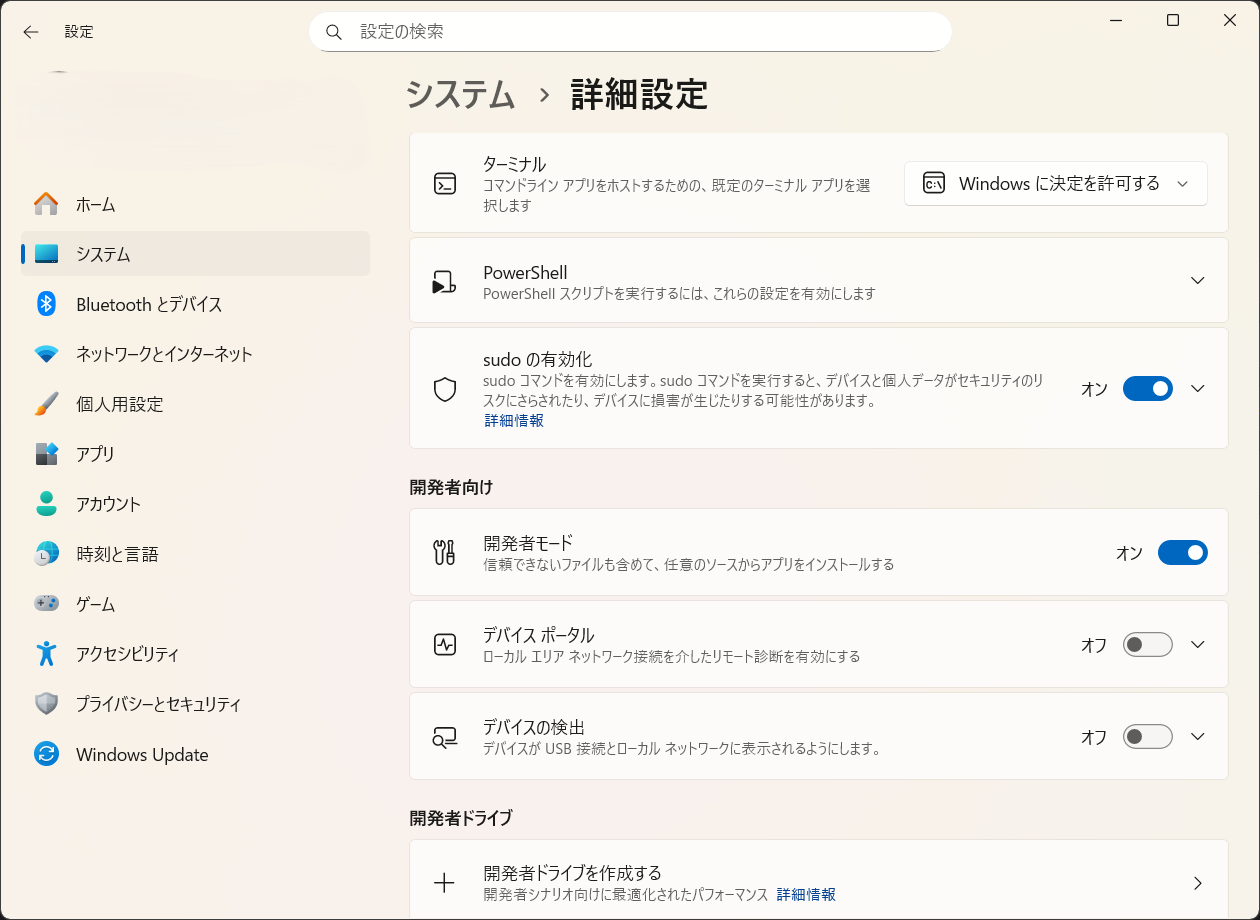Open developer drive 詳細情報 link
The width and height of the screenshot is (1260, 920).
point(806,894)
